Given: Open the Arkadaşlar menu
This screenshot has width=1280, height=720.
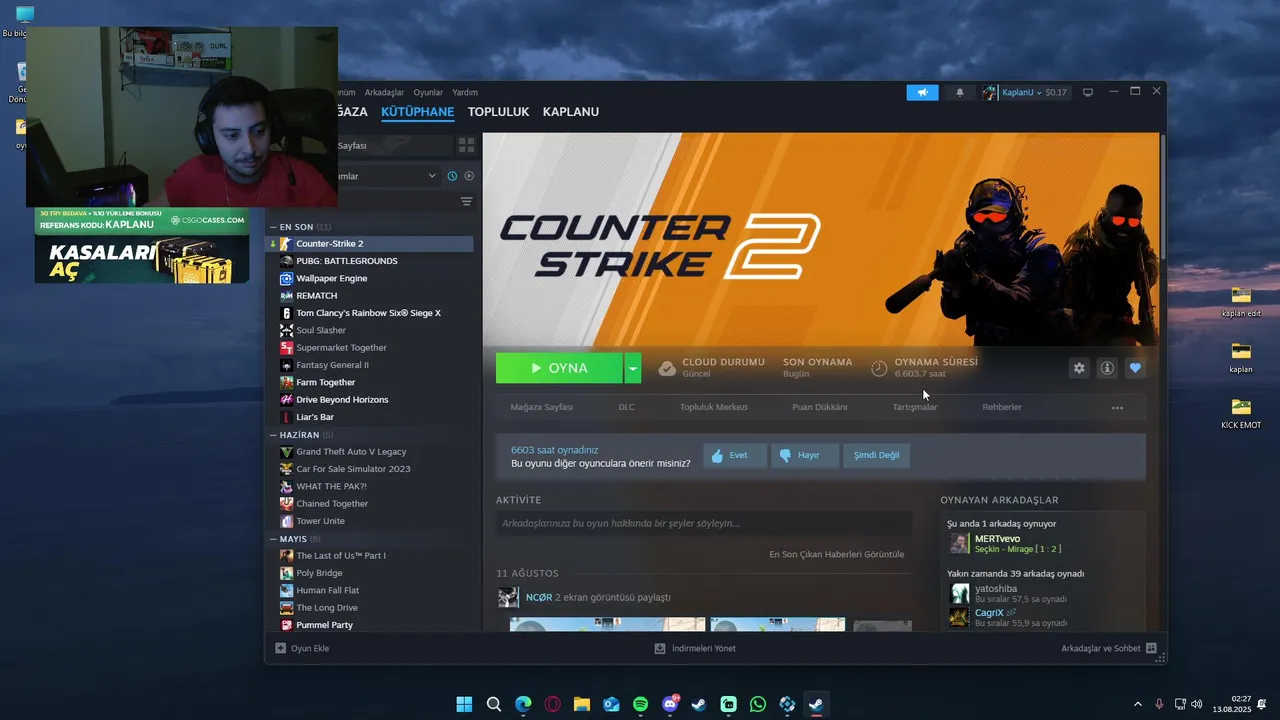Looking at the screenshot, I should tap(385, 92).
